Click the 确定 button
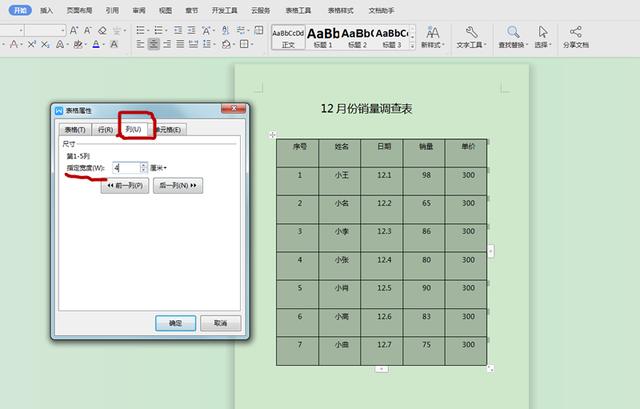 pyautogui.click(x=176, y=323)
